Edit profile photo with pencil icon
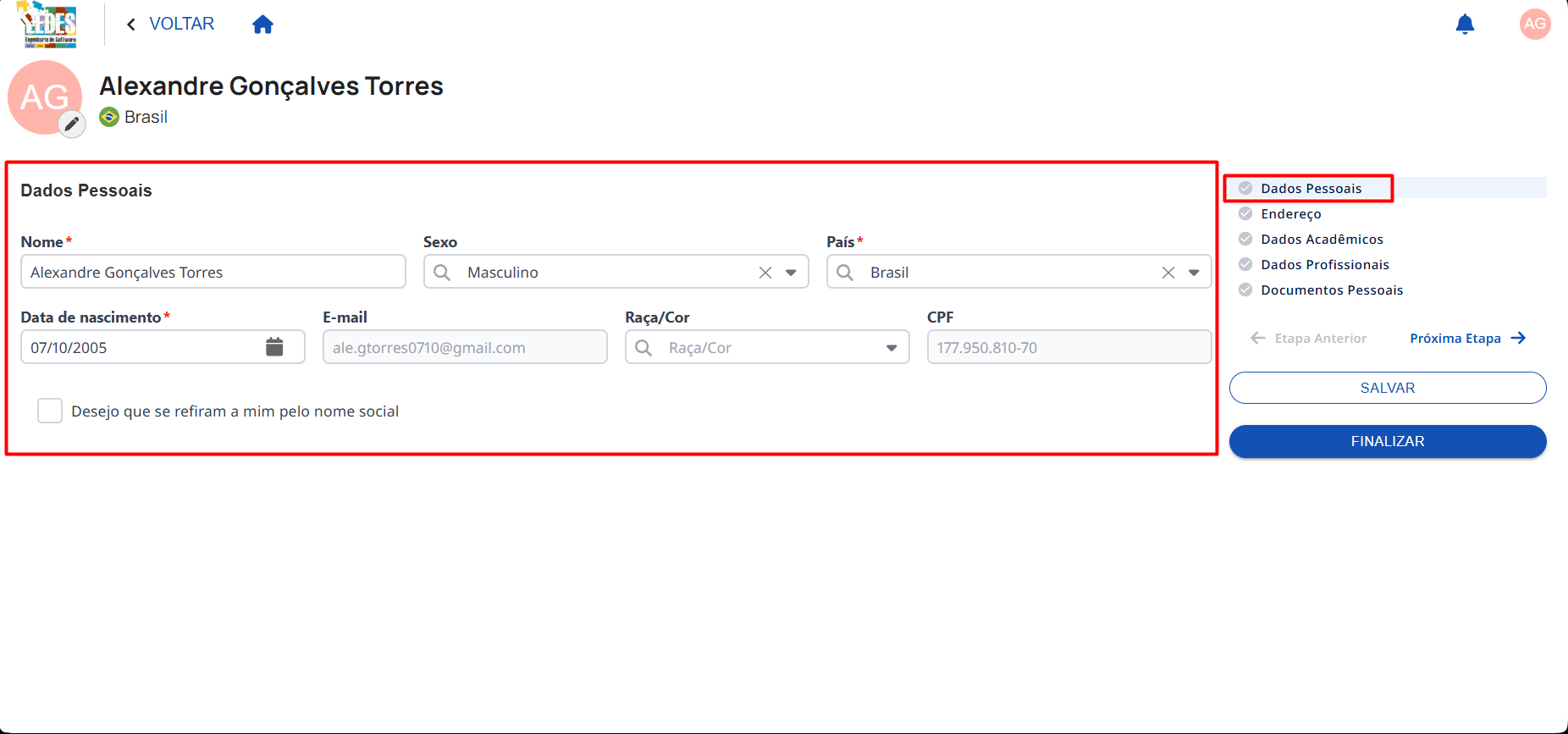Screen dimensions: 1568x734 (x=72, y=124)
